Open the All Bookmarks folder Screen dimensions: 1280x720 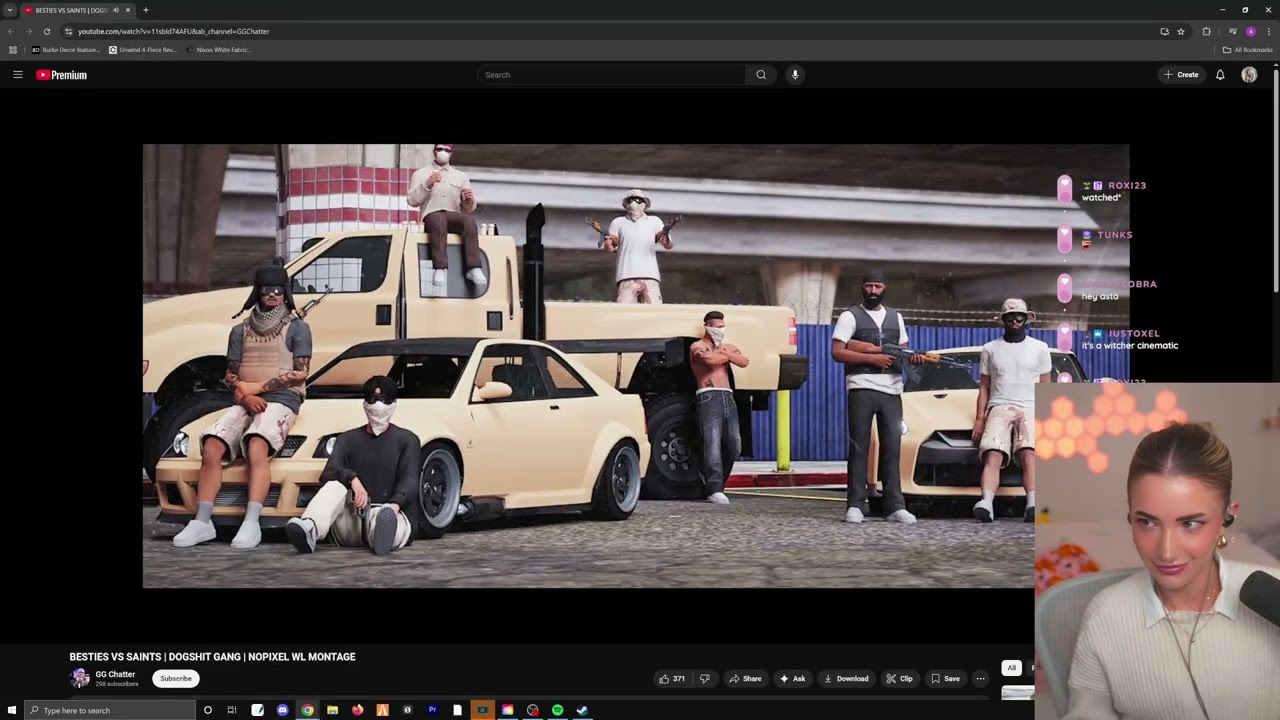click(x=1247, y=50)
